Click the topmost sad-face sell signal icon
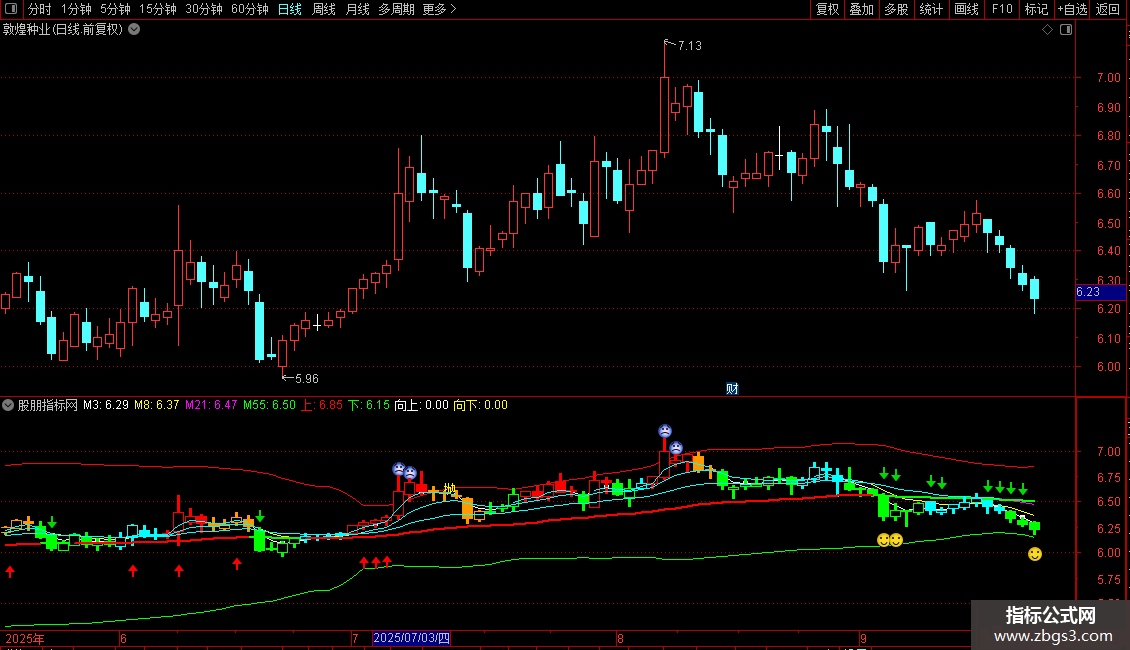This screenshot has width=1130, height=650. click(x=664, y=431)
